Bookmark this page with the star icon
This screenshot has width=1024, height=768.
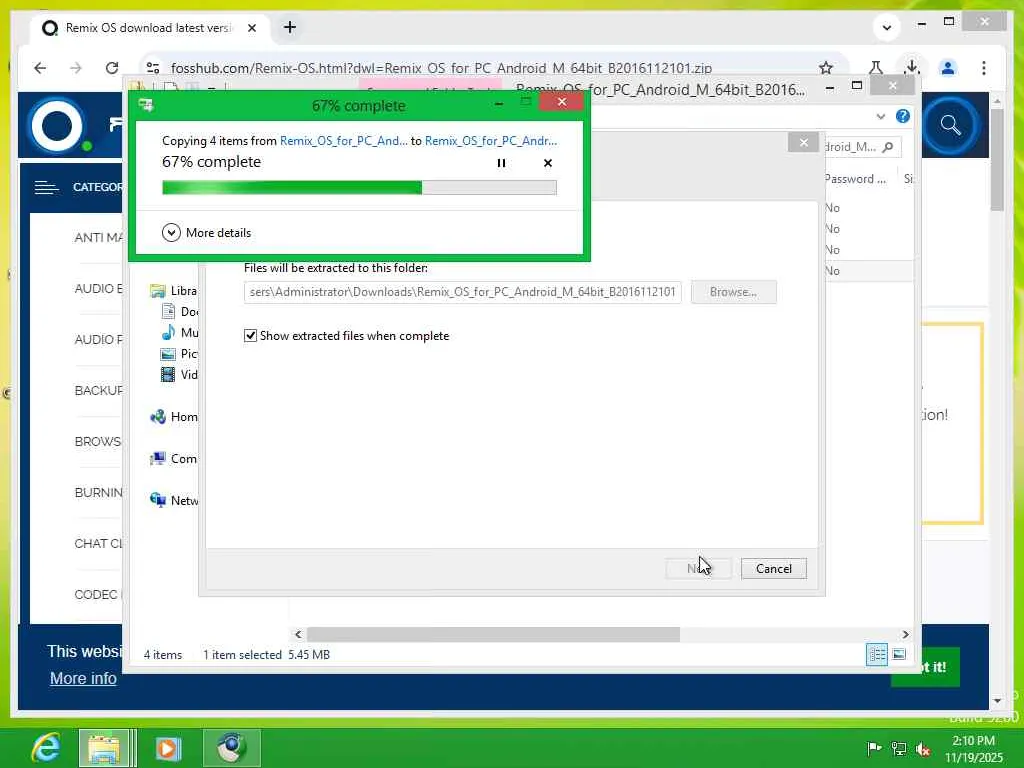825,68
